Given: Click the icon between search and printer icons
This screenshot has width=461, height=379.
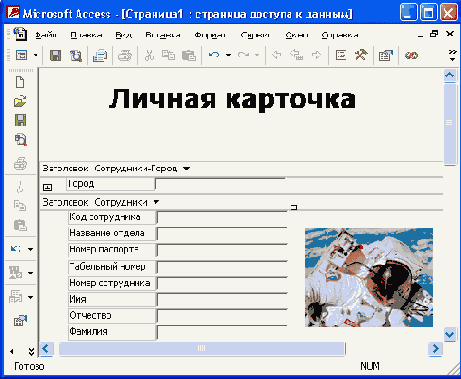Looking at the screenshot, I should 100,55.
